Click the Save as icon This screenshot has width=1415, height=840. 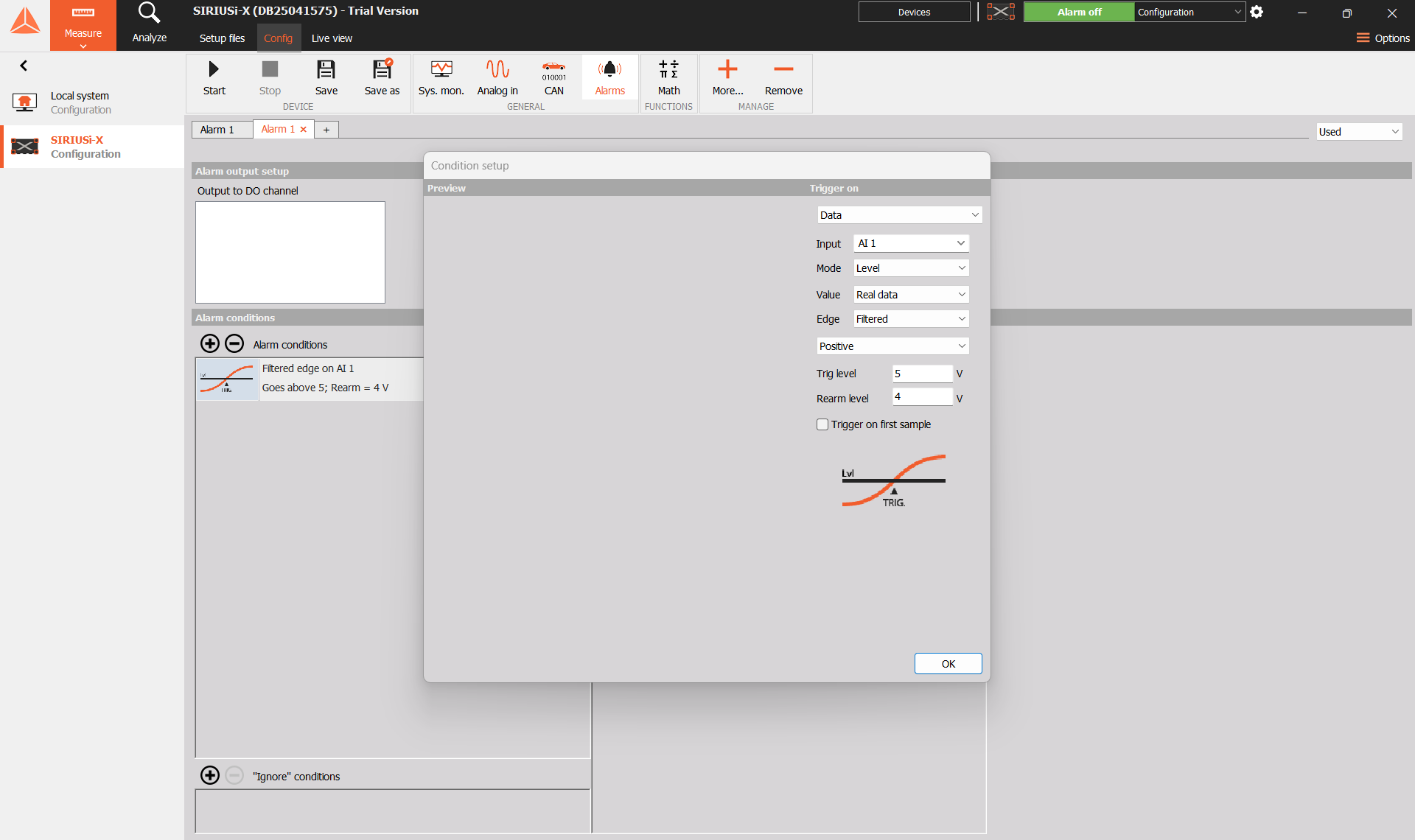[x=382, y=69]
